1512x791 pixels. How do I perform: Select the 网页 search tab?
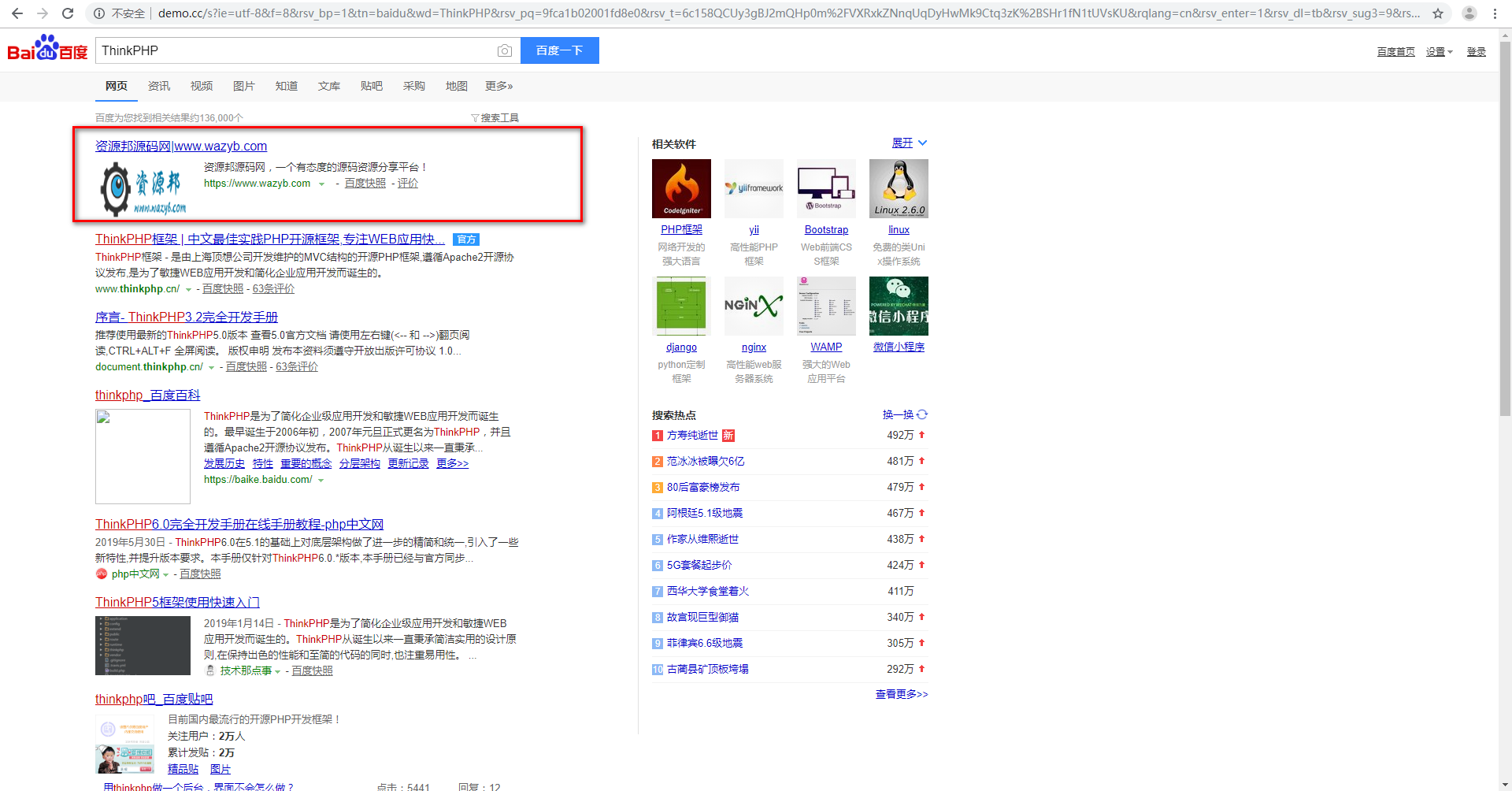[117, 86]
